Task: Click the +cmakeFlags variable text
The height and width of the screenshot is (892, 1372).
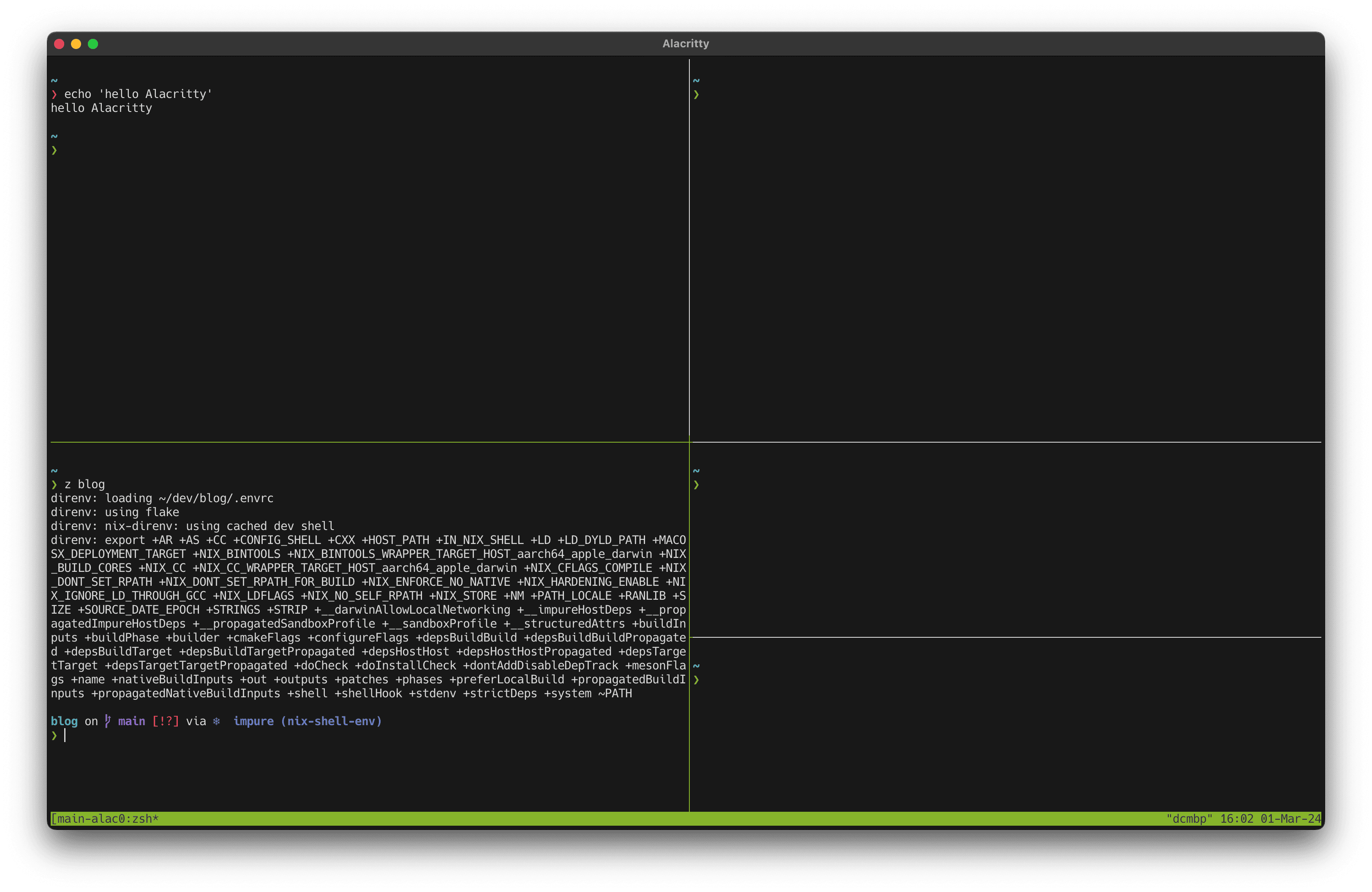Action: [264, 637]
